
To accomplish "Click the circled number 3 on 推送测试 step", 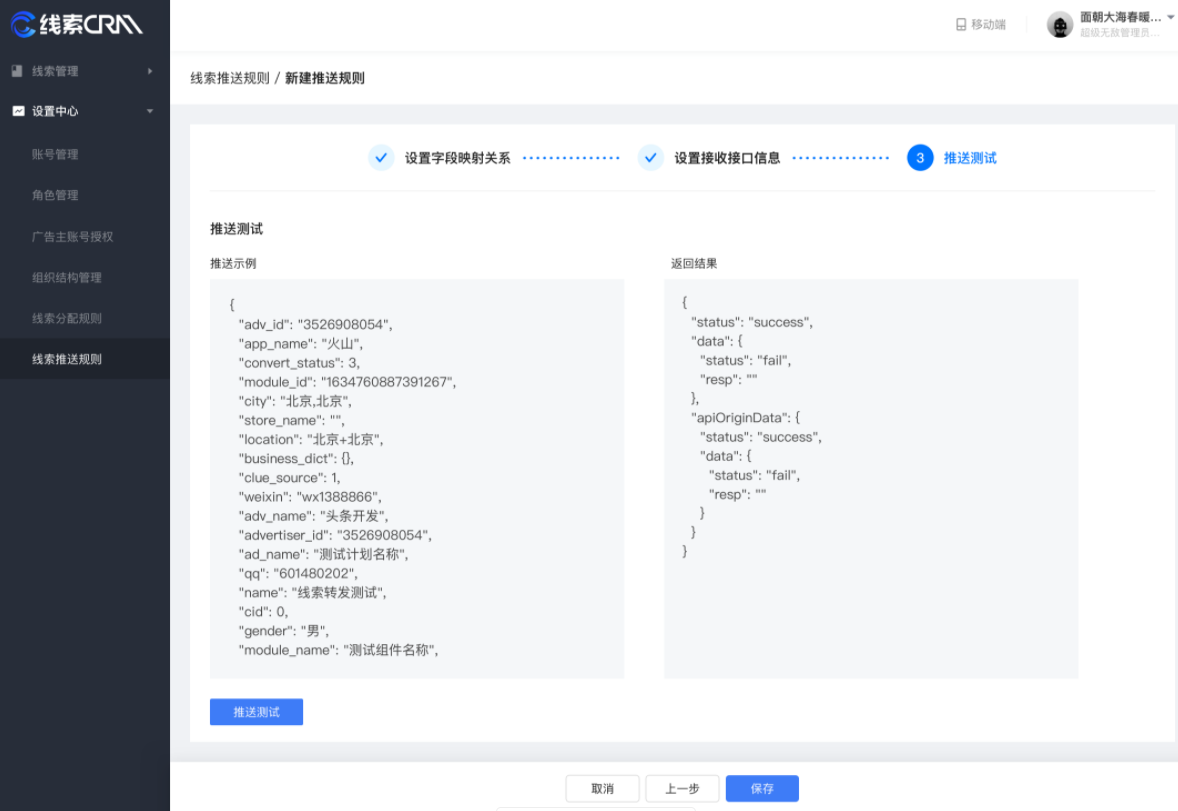I will point(920,157).
